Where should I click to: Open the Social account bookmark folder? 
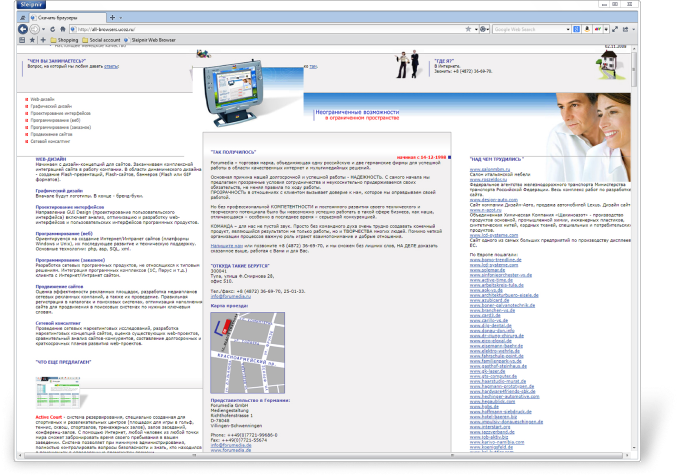pyautogui.click(x=101, y=40)
